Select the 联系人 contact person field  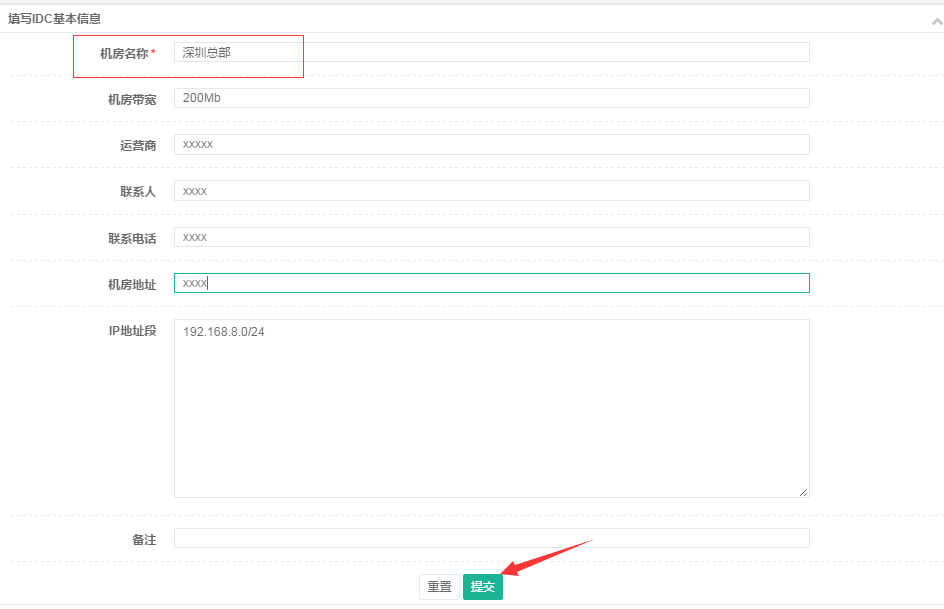pyautogui.click(x=490, y=190)
